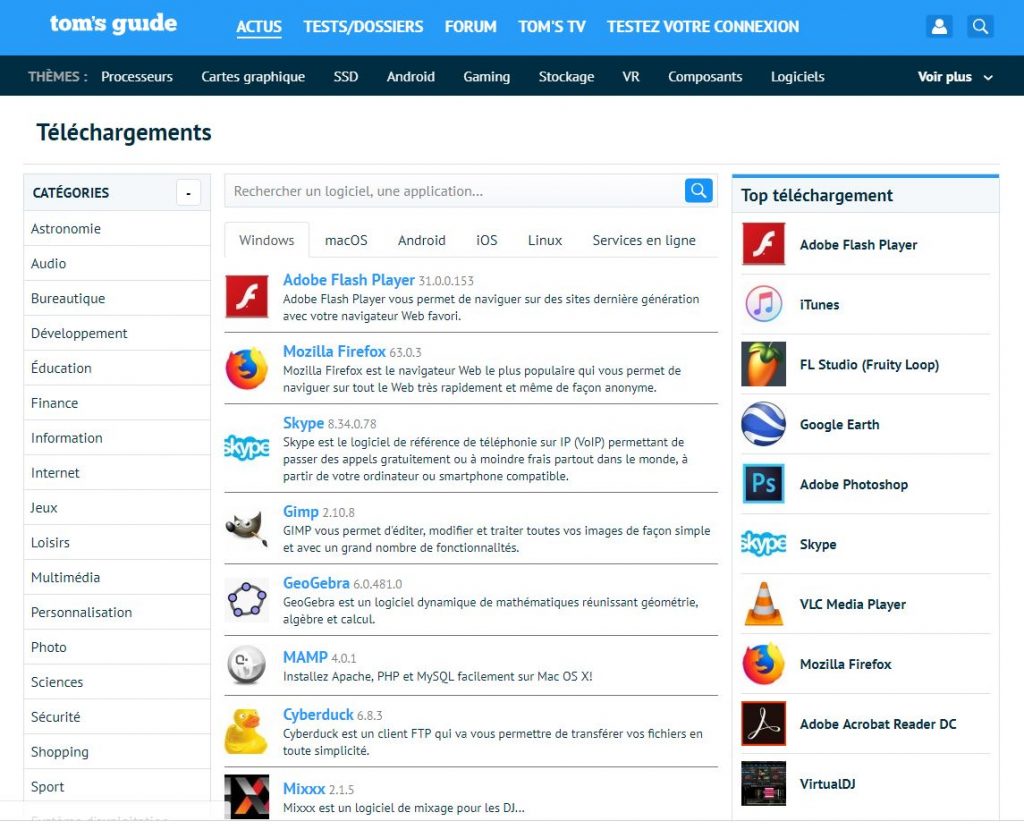Open the Composants theme link

pos(705,76)
